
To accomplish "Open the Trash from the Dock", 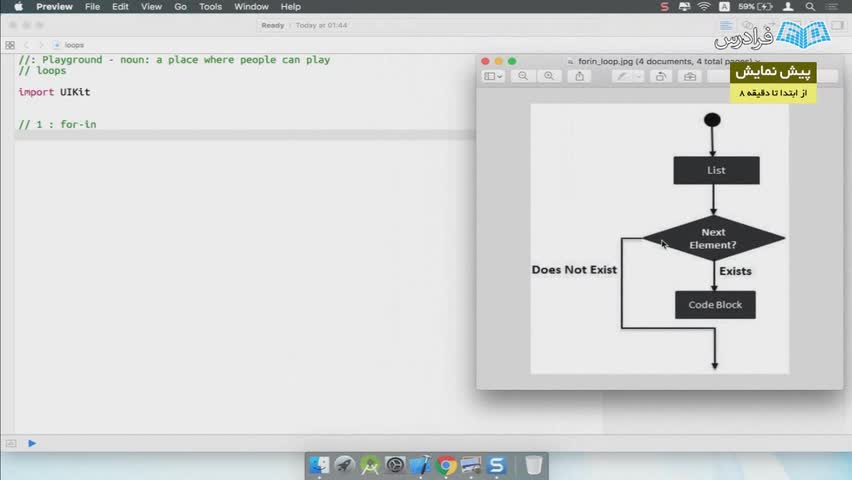I will click(x=534, y=465).
